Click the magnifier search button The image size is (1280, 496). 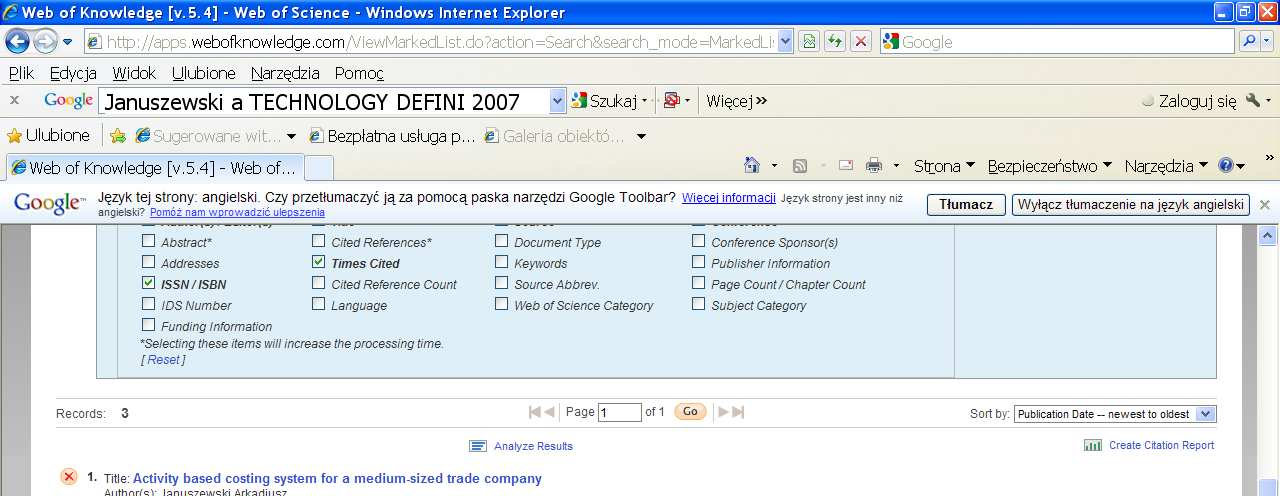pyautogui.click(x=1249, y=42)
